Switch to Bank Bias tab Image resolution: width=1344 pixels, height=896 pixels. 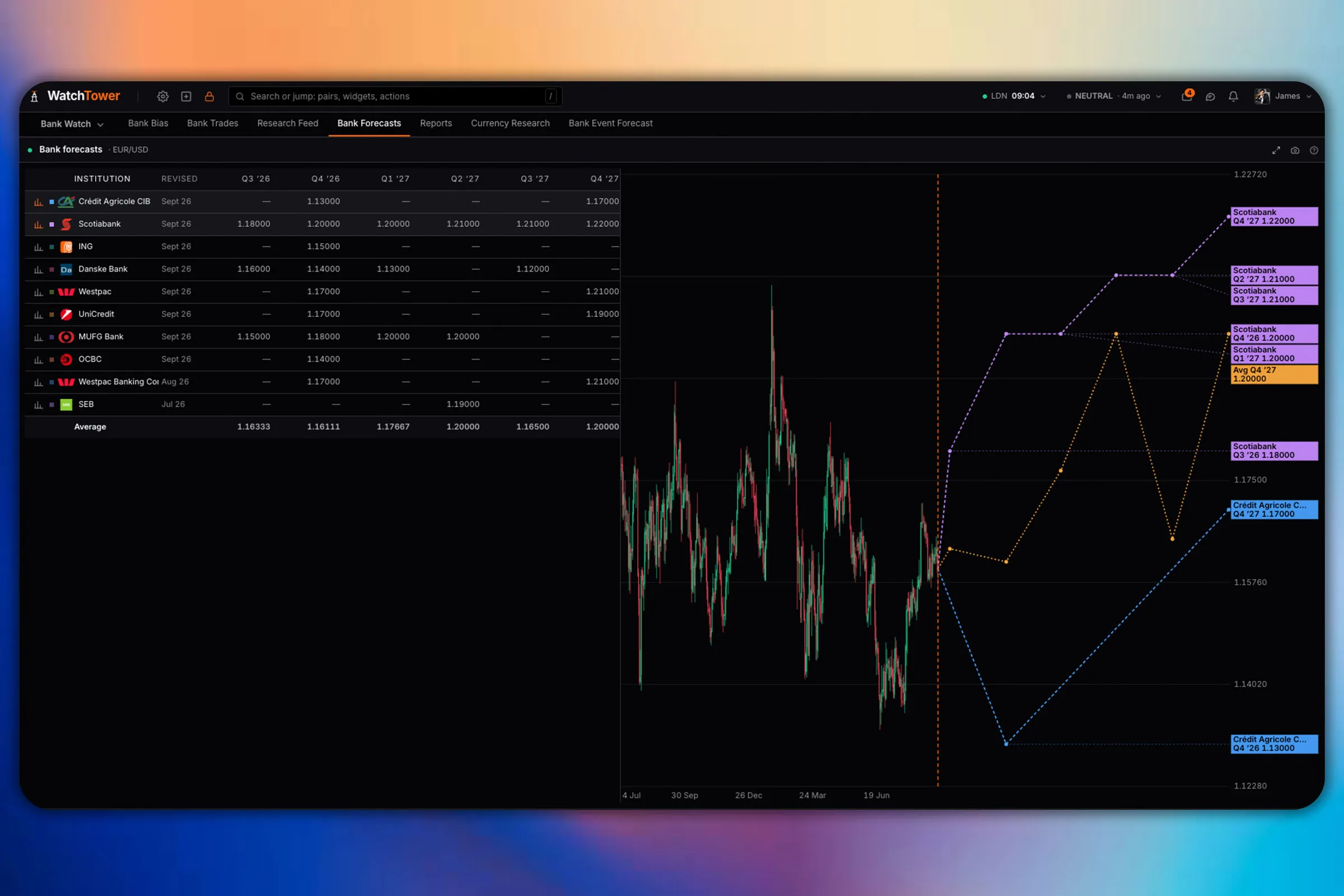[x=148, y=123]
